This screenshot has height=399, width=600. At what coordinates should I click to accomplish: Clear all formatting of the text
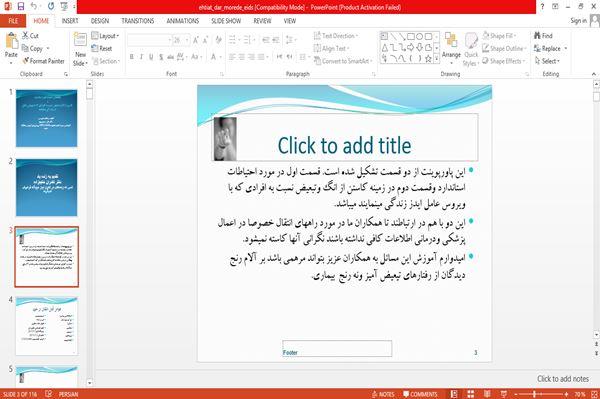pyautogui.click(x=218, y=40)
